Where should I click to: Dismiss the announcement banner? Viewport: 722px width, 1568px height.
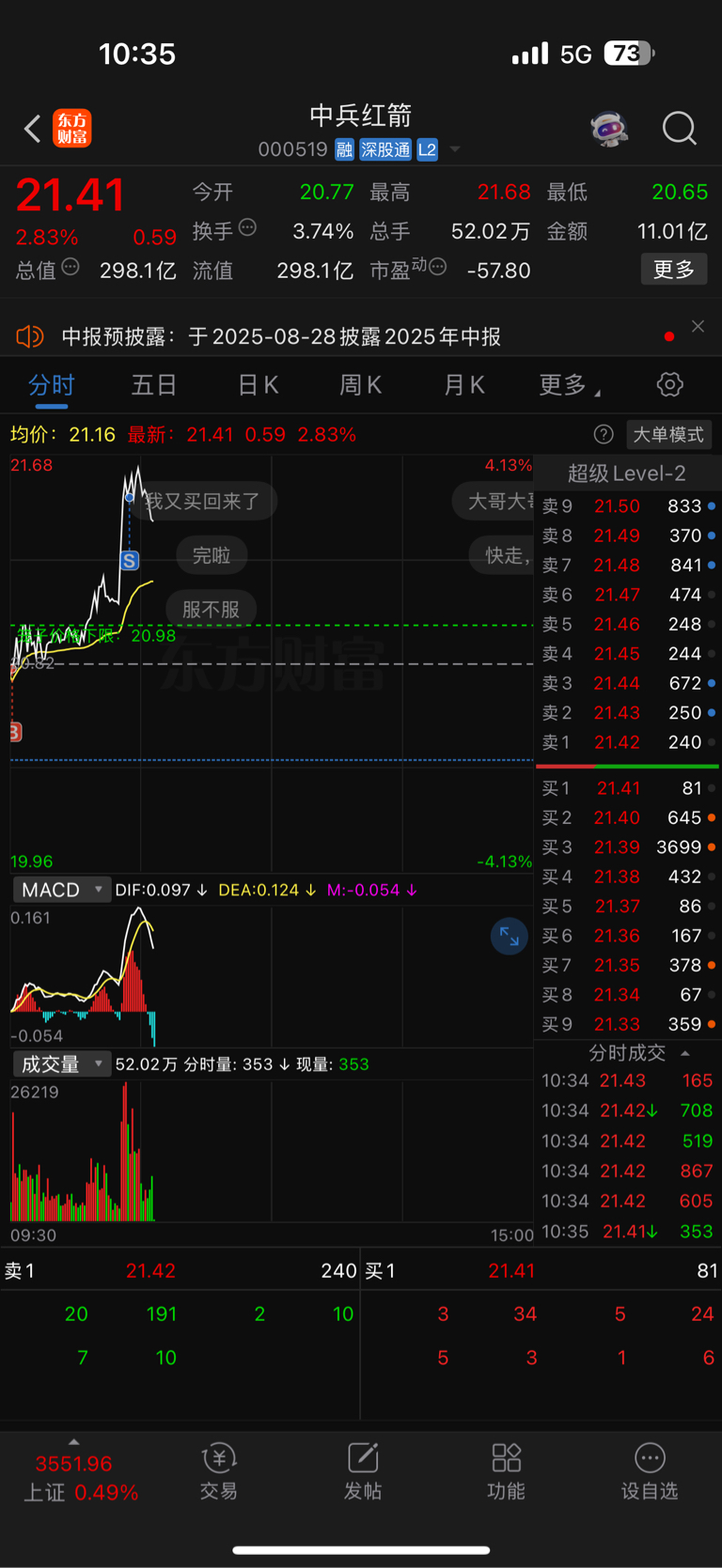click(x=698, y=326)
